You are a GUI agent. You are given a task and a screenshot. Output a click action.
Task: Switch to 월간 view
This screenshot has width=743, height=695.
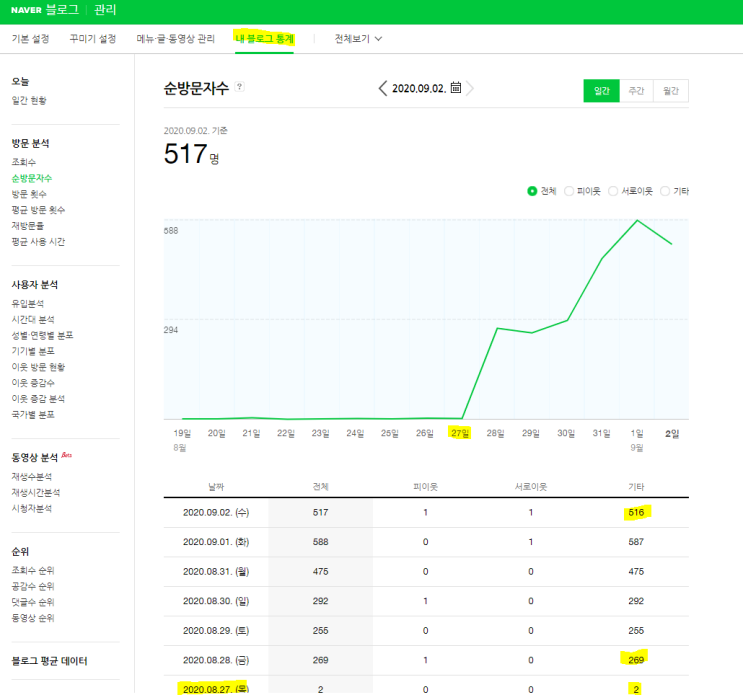click(x=671, y=90)
